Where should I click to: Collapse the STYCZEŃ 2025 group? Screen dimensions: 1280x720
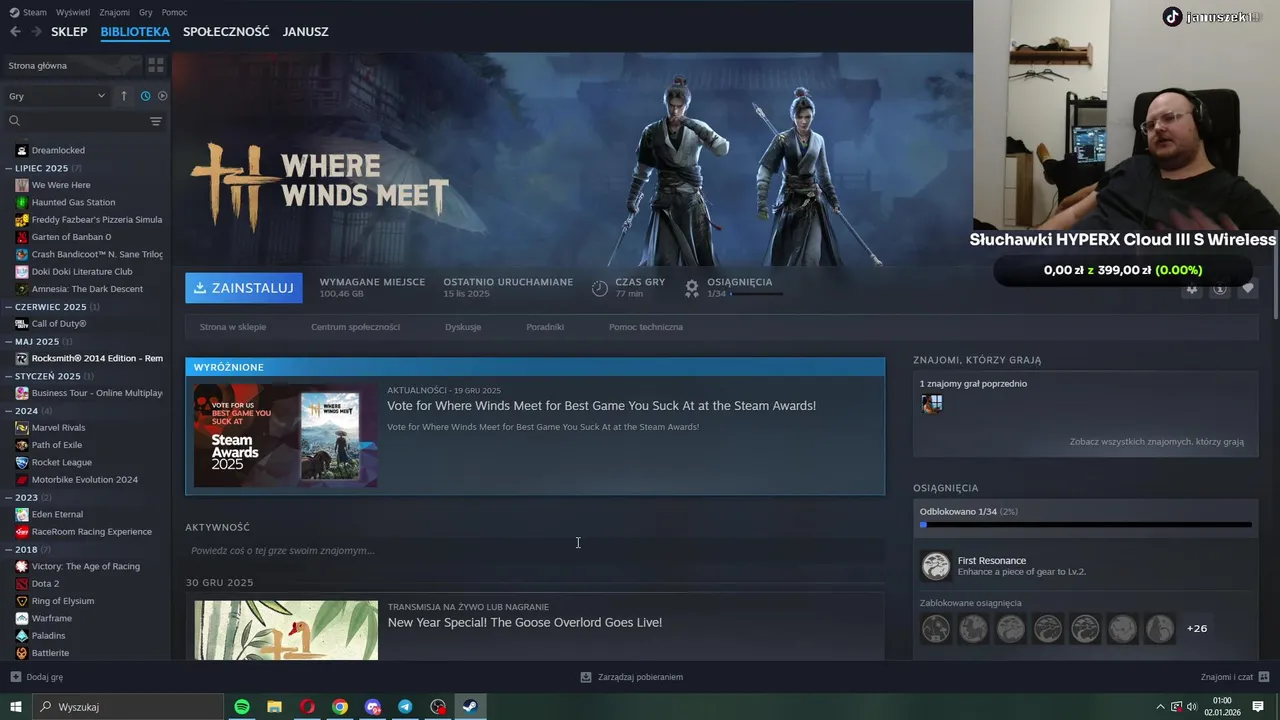pyautogui.click(x=9, y=376)
